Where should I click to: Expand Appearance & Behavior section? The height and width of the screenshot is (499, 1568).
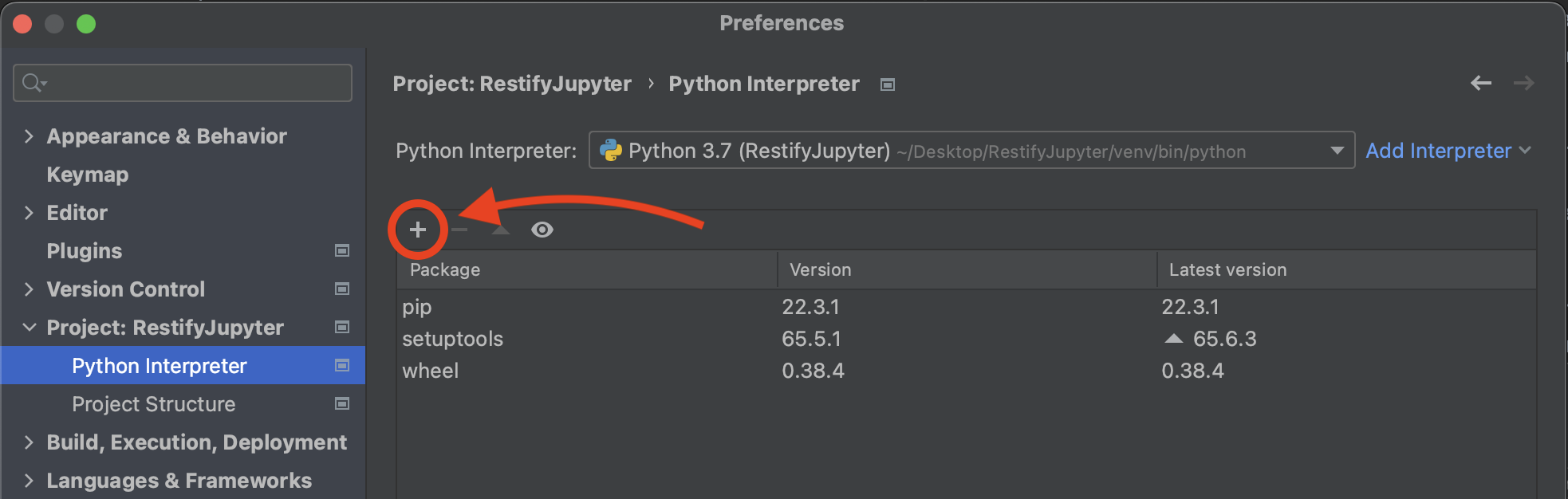point(29,136)
